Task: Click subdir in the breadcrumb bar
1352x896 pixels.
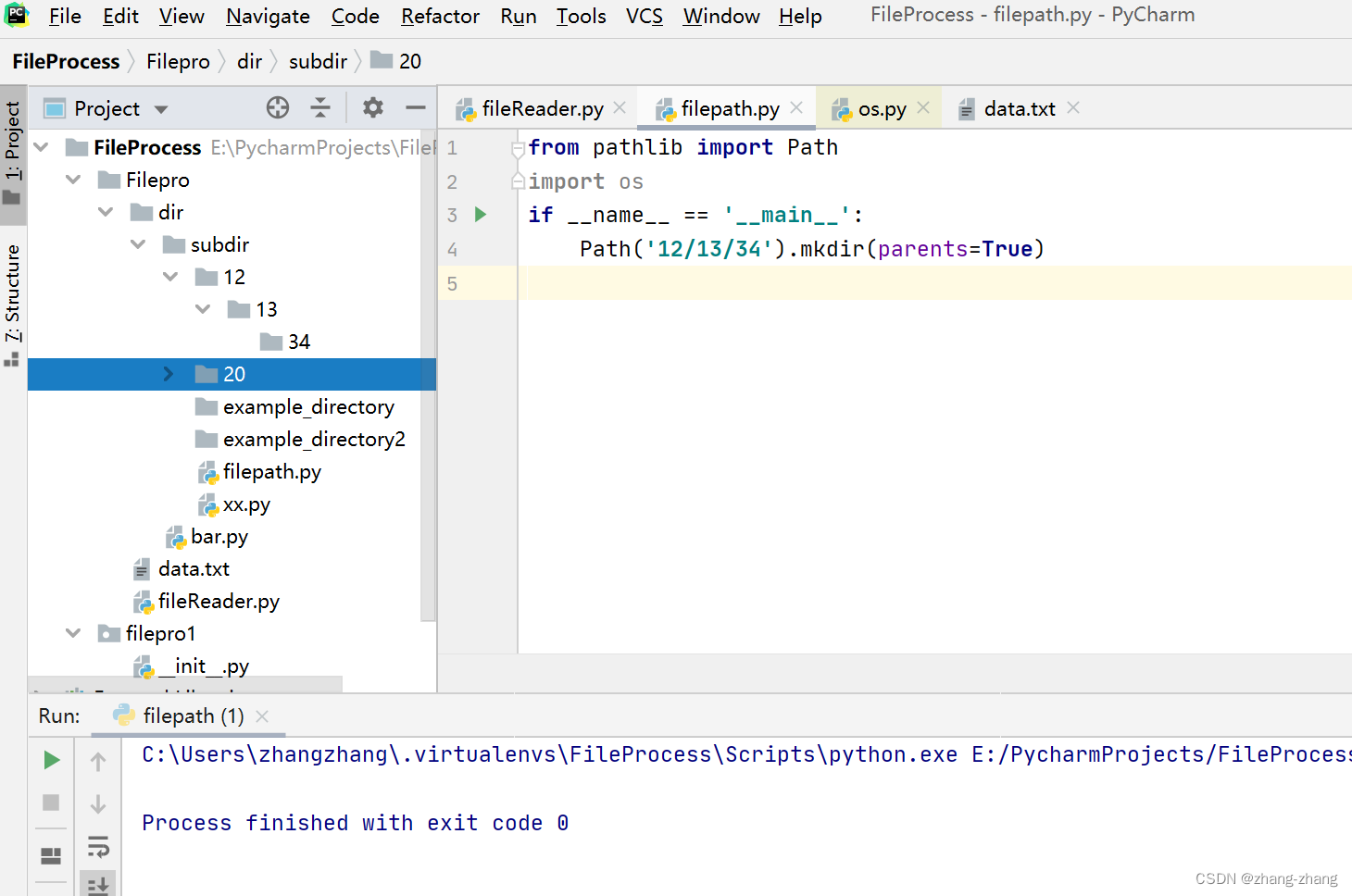Action: click(318, 61)
